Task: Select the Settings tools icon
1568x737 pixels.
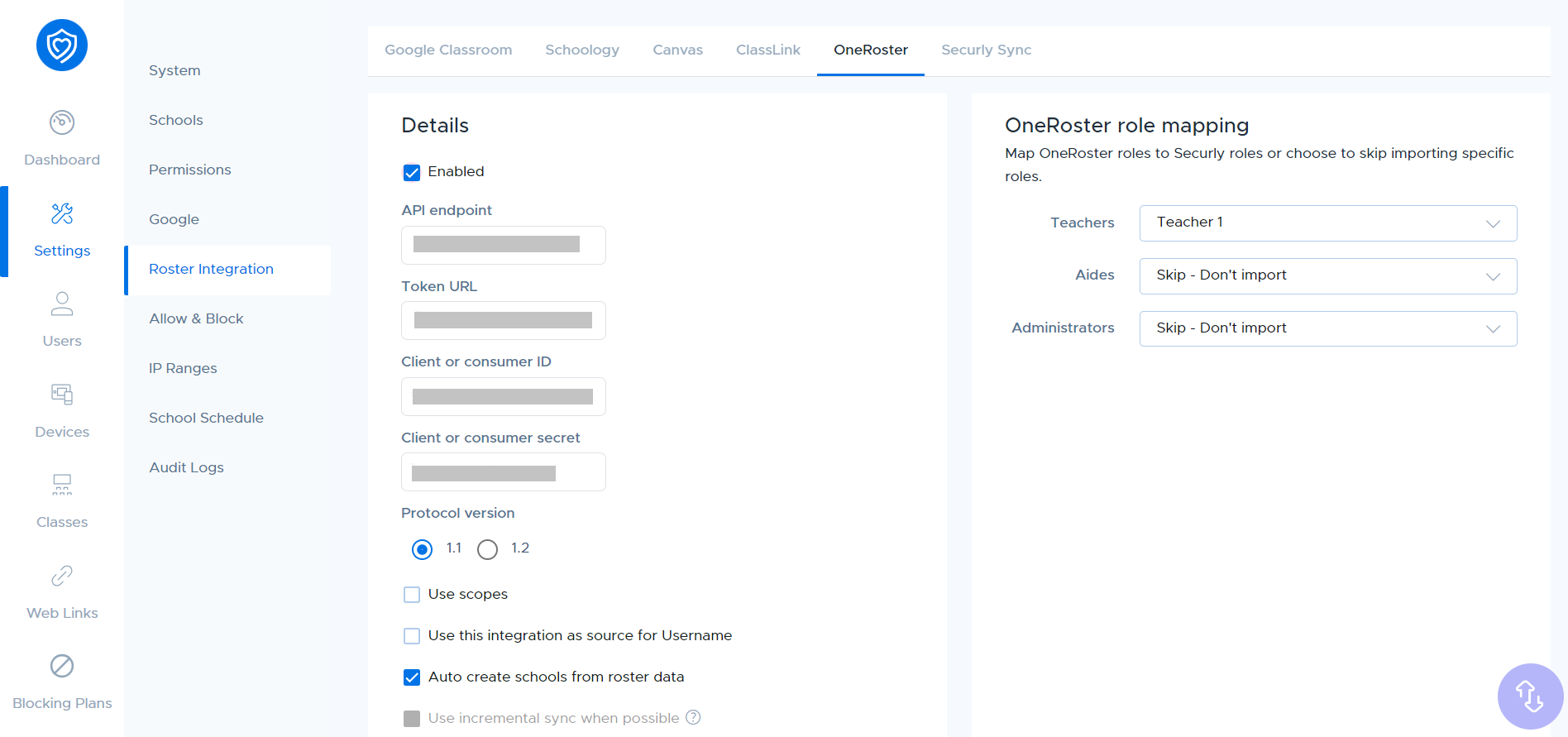Action: click(62, 213)
